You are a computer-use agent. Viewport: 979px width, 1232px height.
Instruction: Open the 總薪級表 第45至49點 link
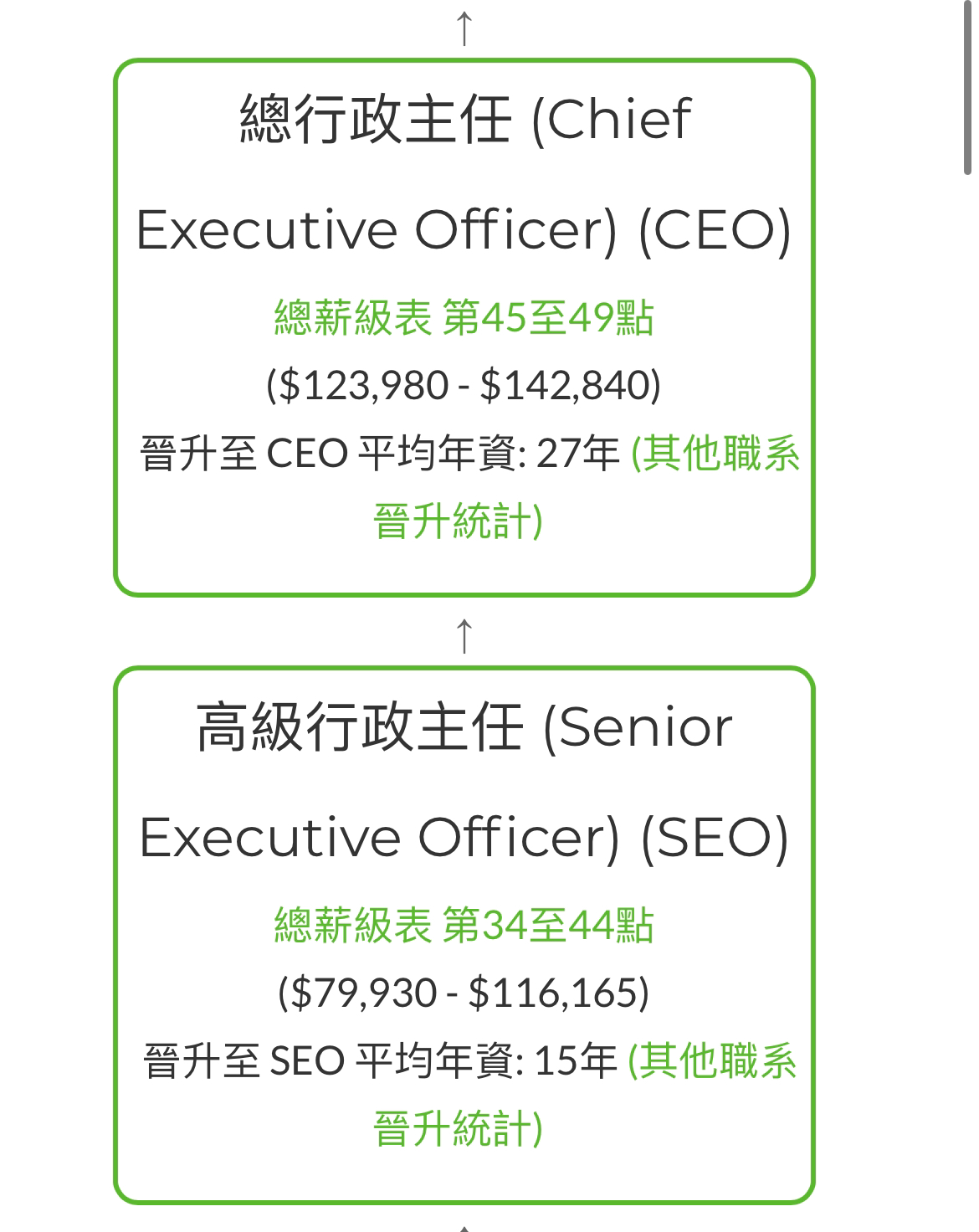tap(464, 318)
